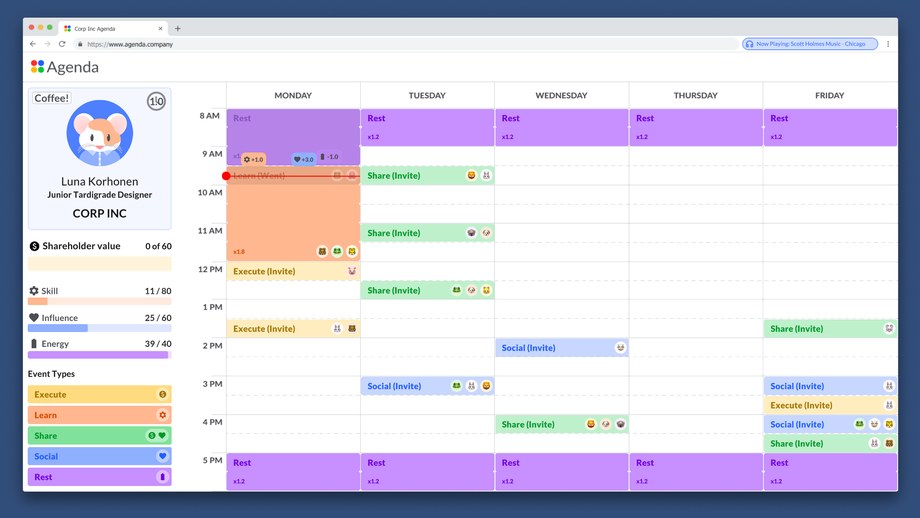Click the Skill gear icon
920x518 pixels.
[34, 291]
